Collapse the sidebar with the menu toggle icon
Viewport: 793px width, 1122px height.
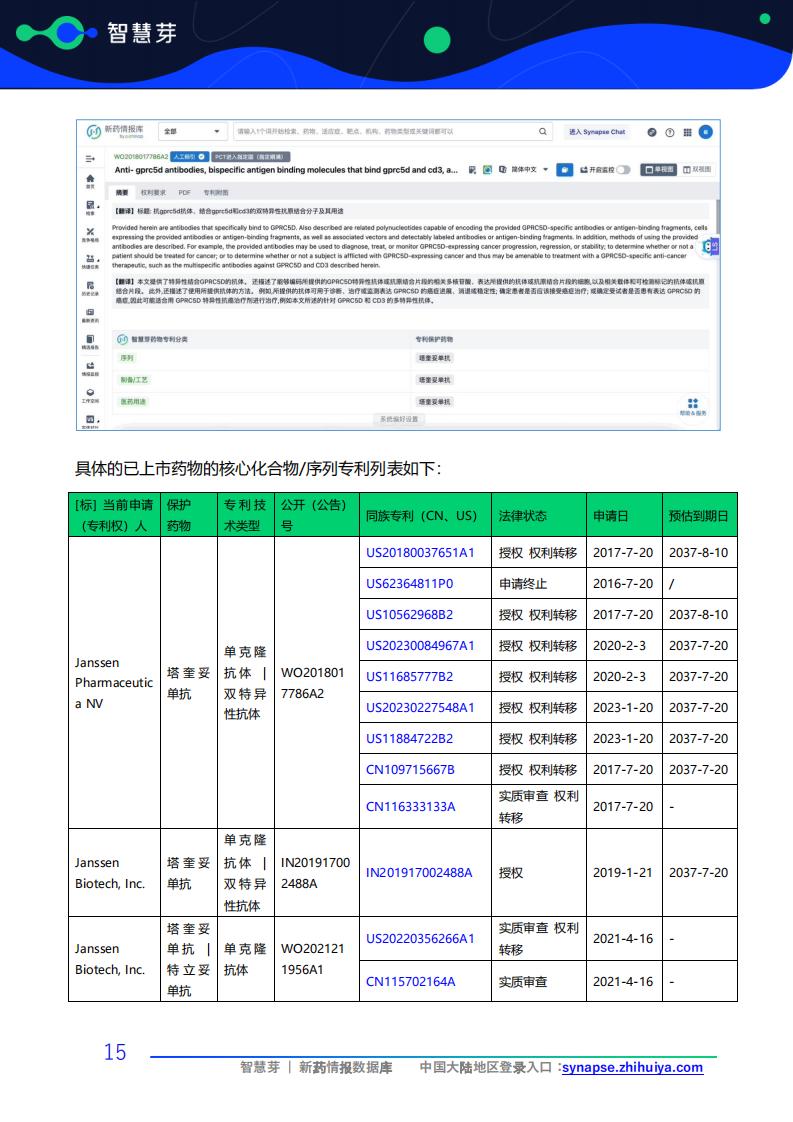click(x=90, y=159)
